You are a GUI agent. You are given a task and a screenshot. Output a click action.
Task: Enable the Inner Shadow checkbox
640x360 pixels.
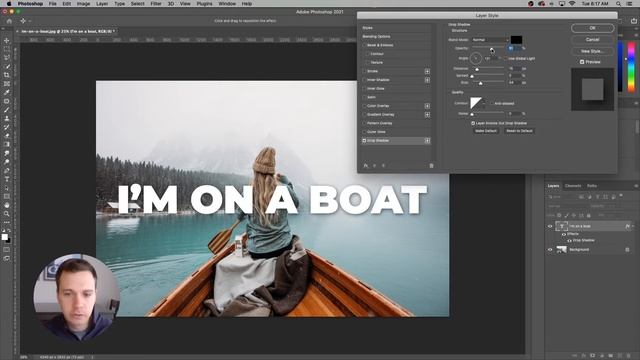coord(364,80)
